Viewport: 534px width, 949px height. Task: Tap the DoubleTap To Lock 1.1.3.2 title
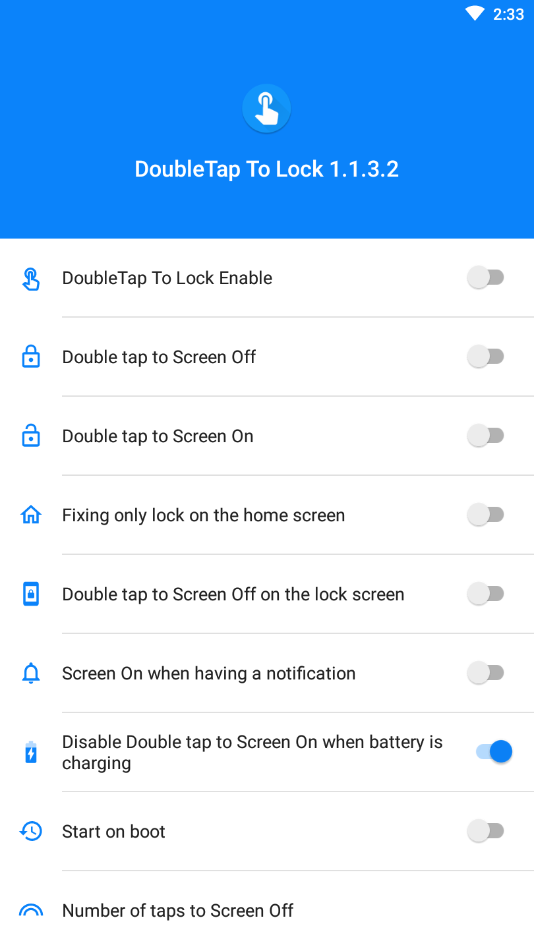coord(266,169)
